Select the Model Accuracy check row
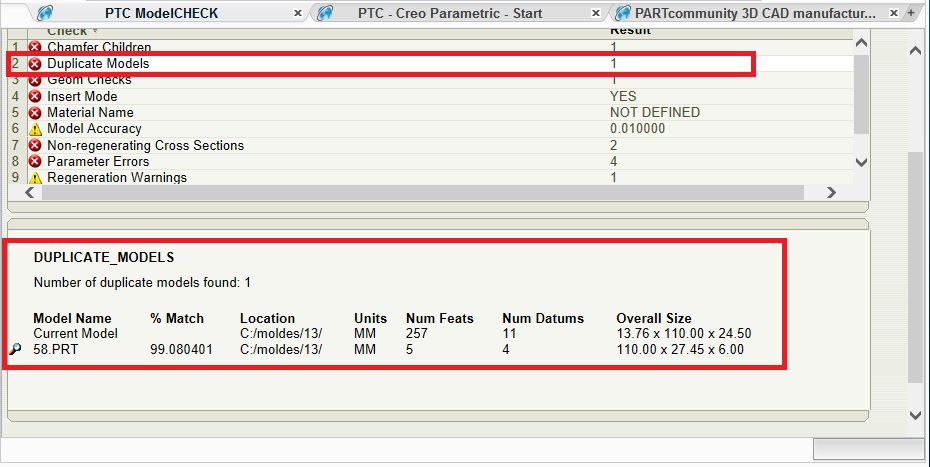This screenshot has width=930, height=467. [x=431, y=129]
